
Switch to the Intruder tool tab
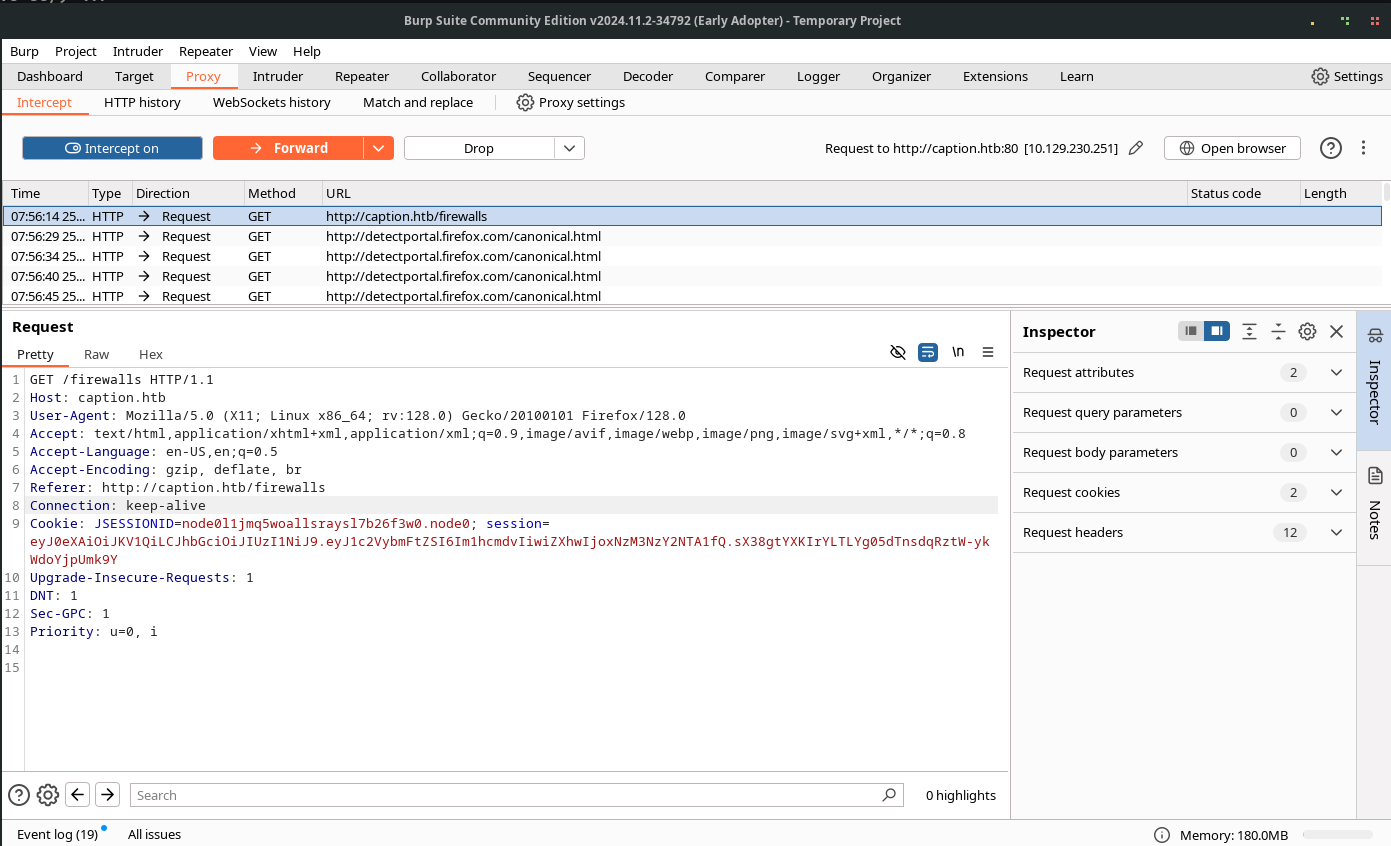pos(278,76)
